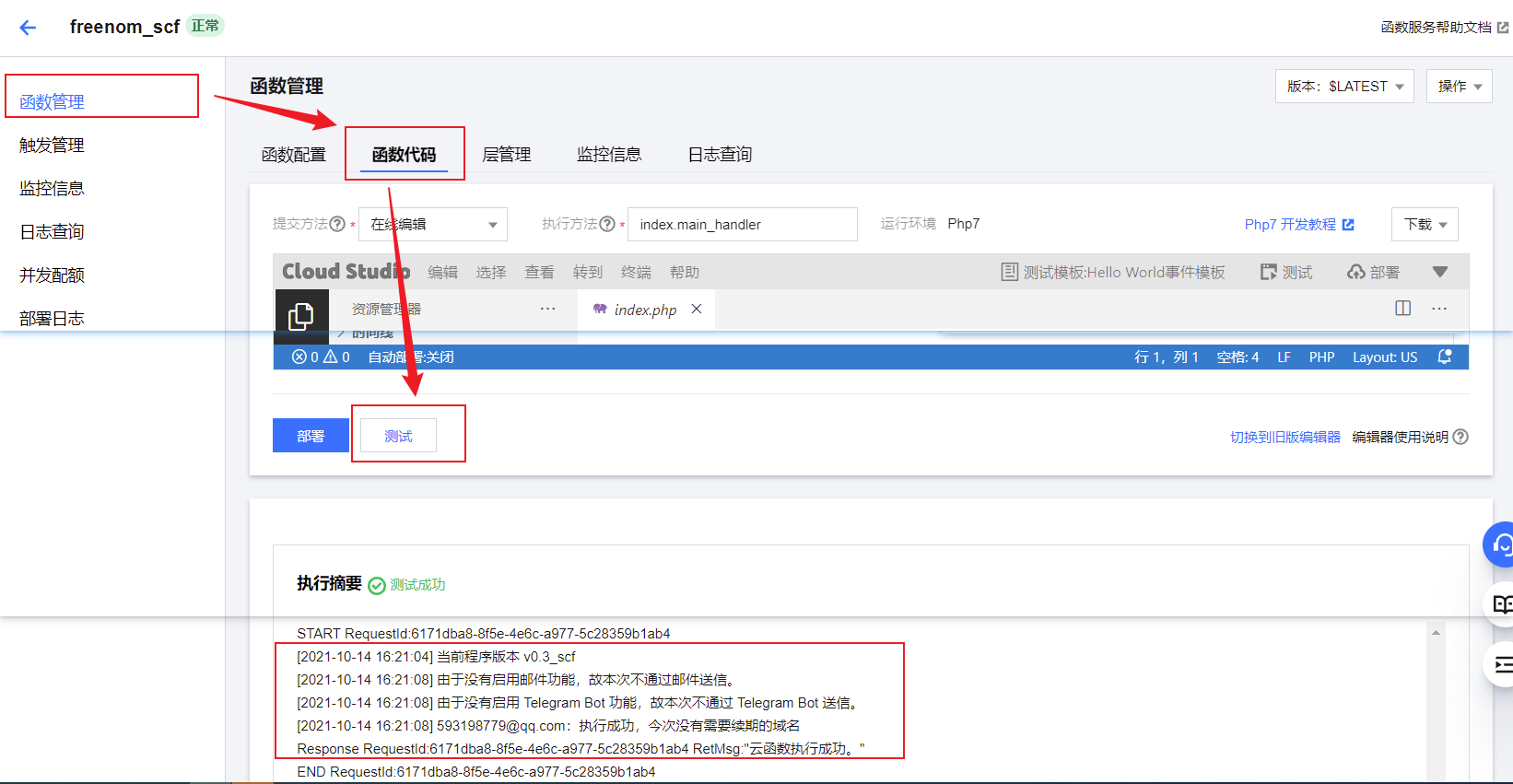Toggle 自动部署:关闭 in the status bar
The image size is (1513, 784).
tap(410, 357)
